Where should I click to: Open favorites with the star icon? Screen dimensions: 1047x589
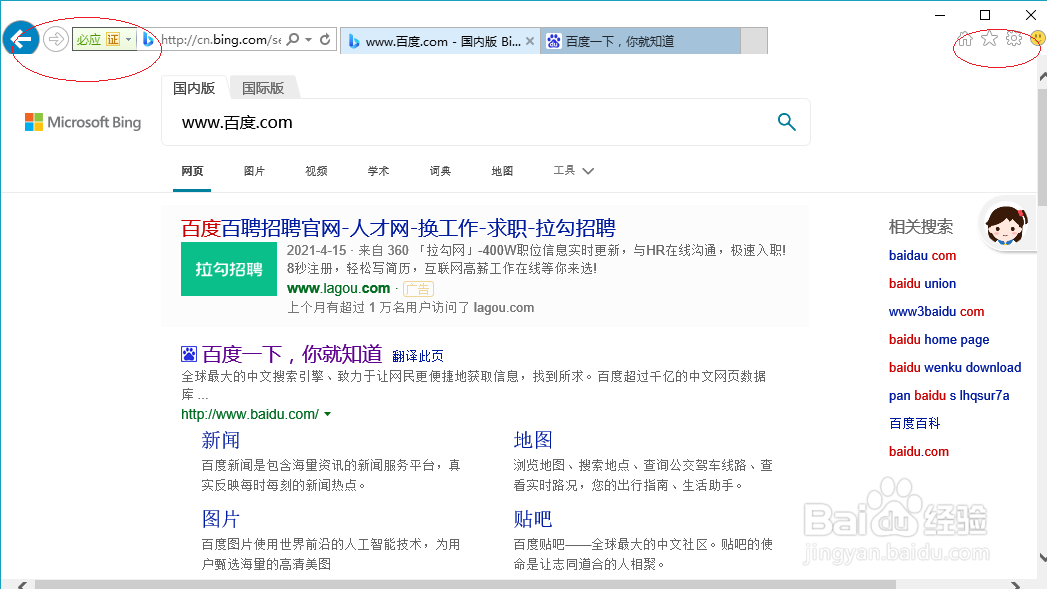pyautogui.click(x=990, y=39)
